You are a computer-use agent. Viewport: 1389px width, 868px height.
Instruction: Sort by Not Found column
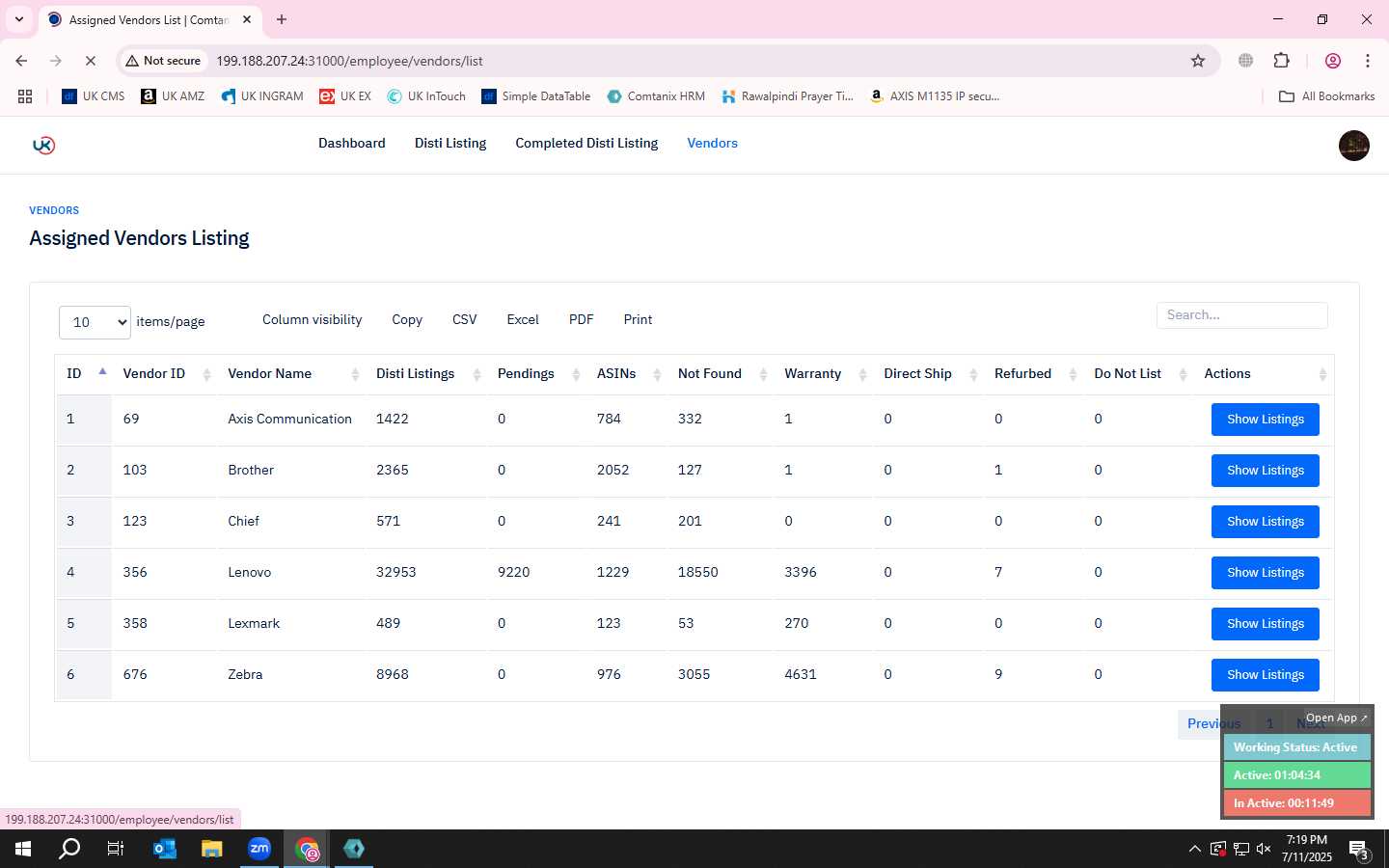(722, 373)
